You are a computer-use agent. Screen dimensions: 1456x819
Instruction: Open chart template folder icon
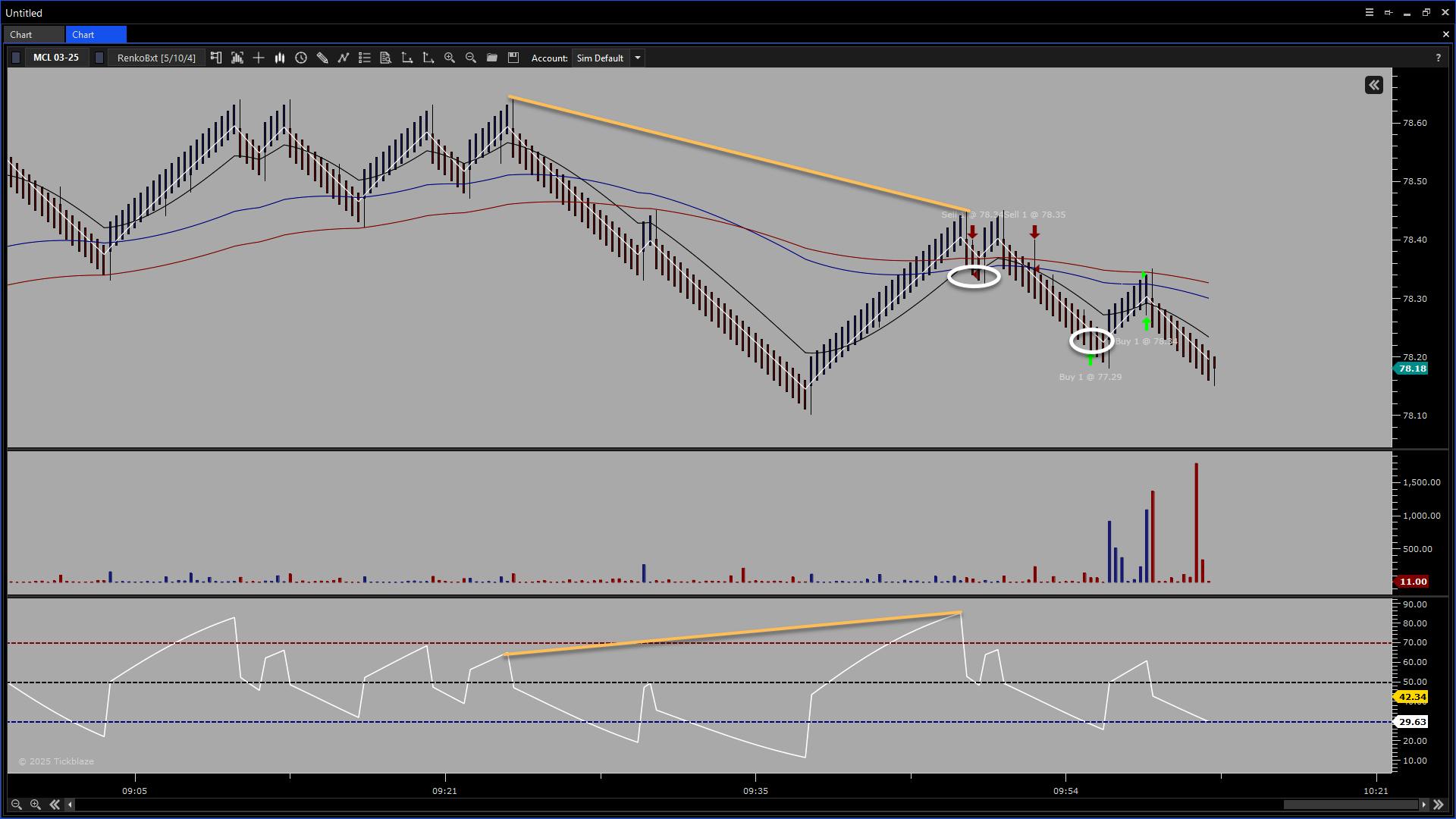pos(492,58)
